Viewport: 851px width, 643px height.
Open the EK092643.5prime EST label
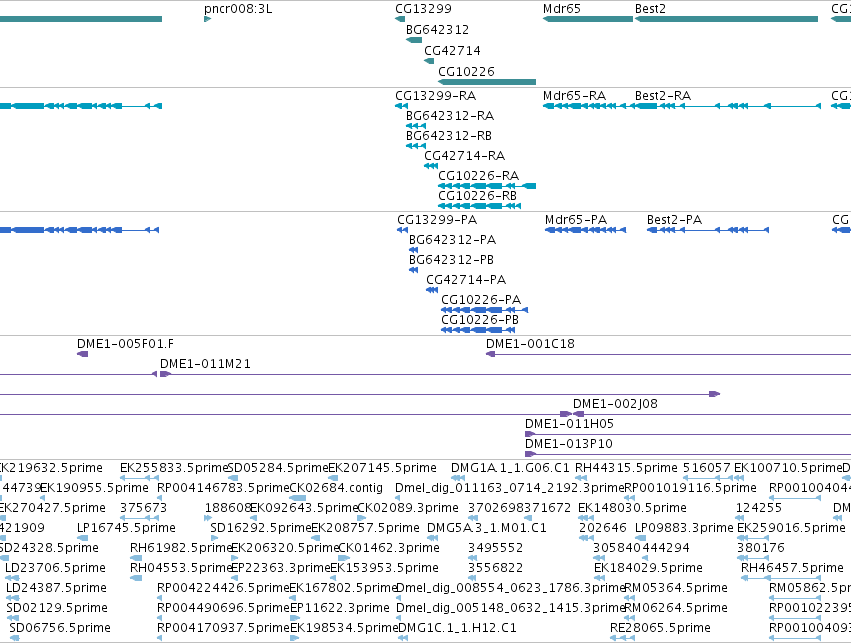[304, 508]
